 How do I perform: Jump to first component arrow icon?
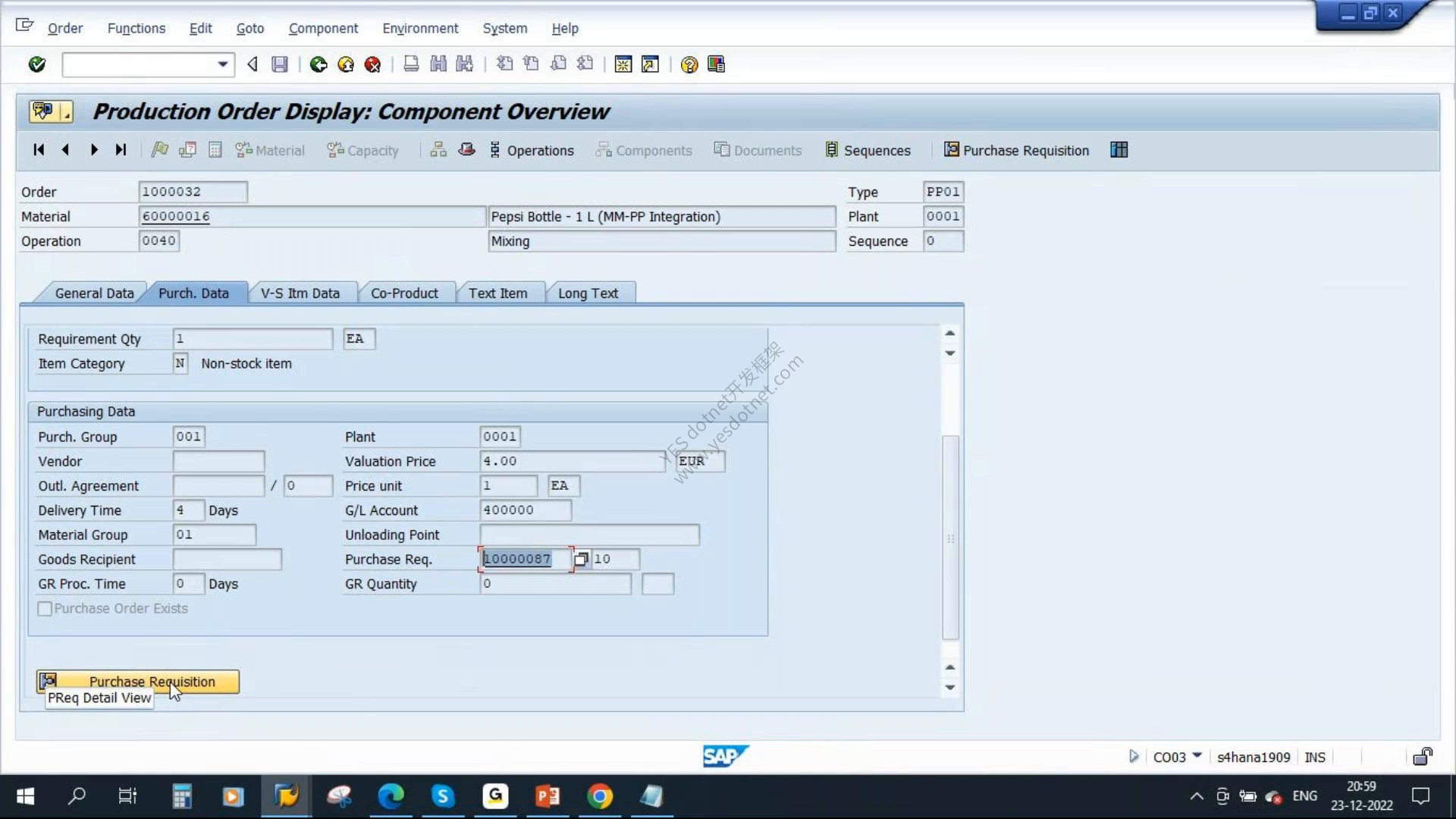click(39, 150)
